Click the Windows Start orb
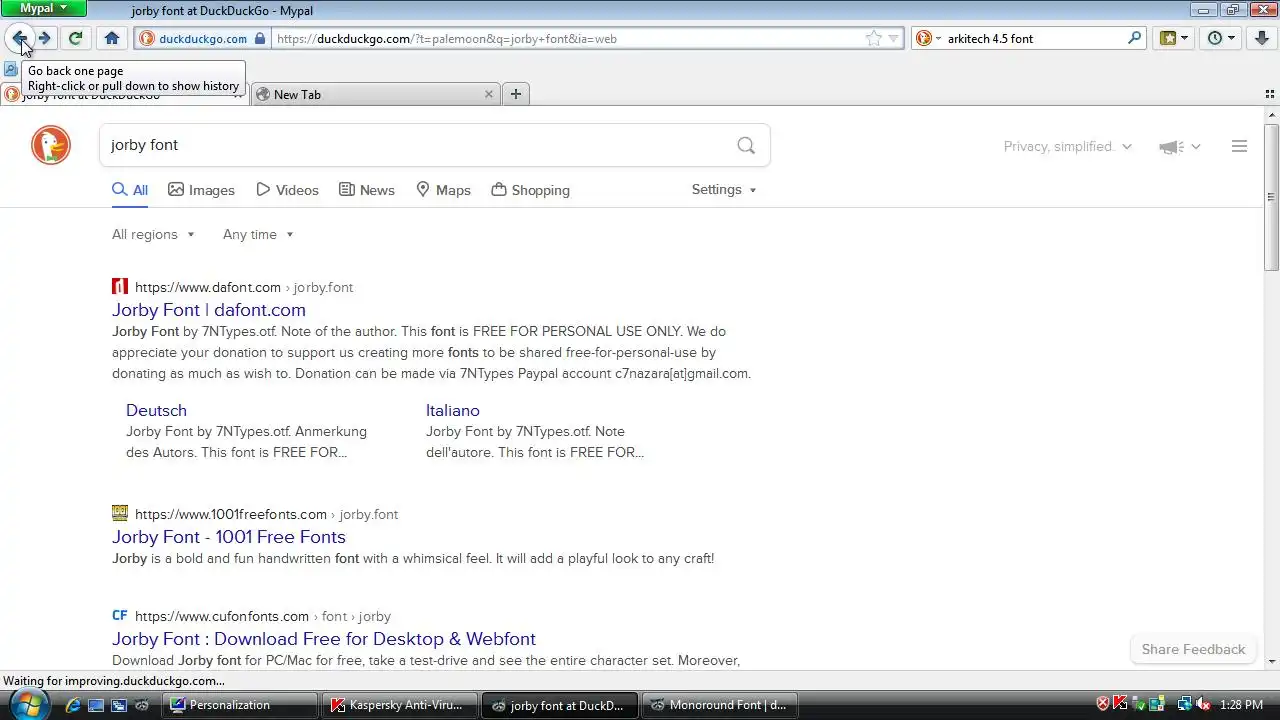 (27, 703)
